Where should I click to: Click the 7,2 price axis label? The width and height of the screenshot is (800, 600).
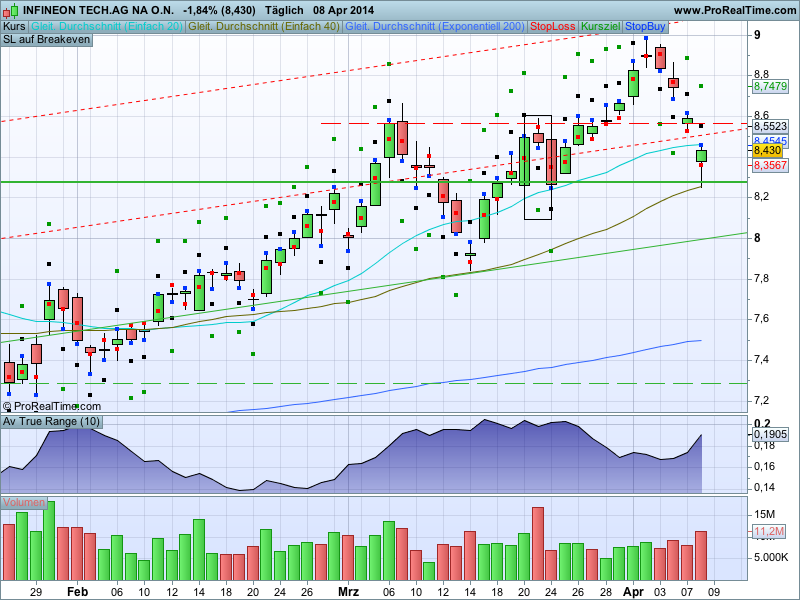tap(761, 401)
